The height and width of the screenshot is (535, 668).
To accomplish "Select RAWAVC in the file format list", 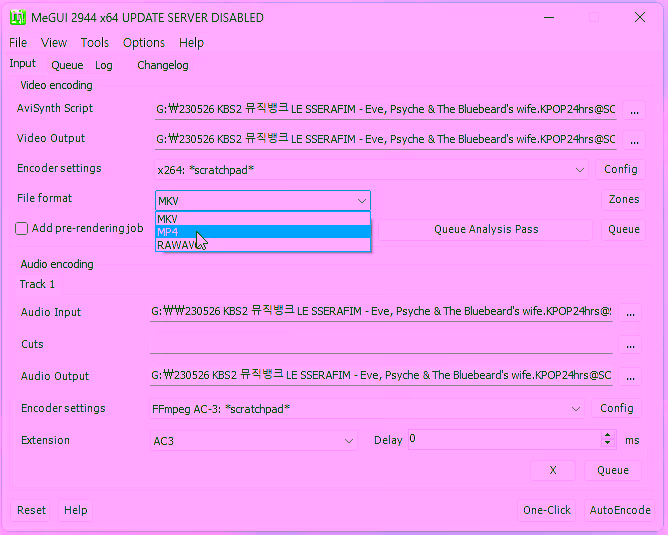I will (x=263, y=245).
